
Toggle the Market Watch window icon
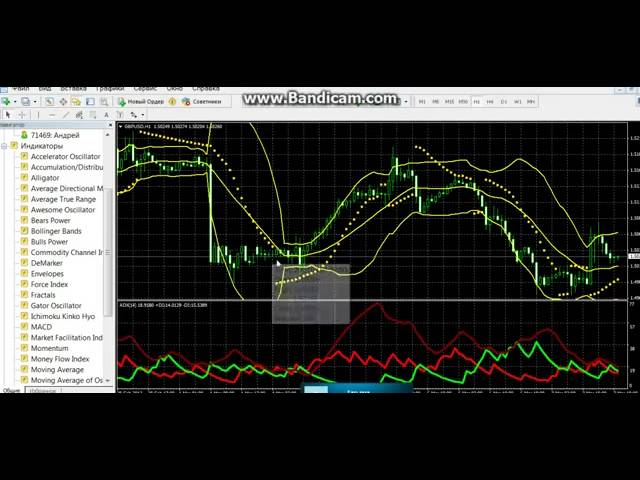click(x=49, y=102)
